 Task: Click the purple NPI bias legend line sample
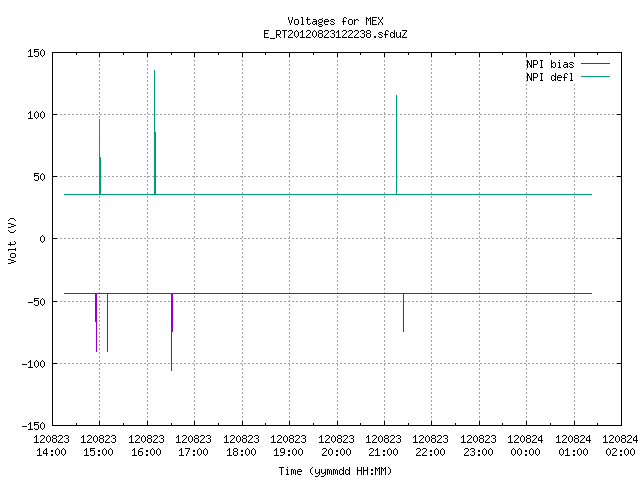point(595,64)
